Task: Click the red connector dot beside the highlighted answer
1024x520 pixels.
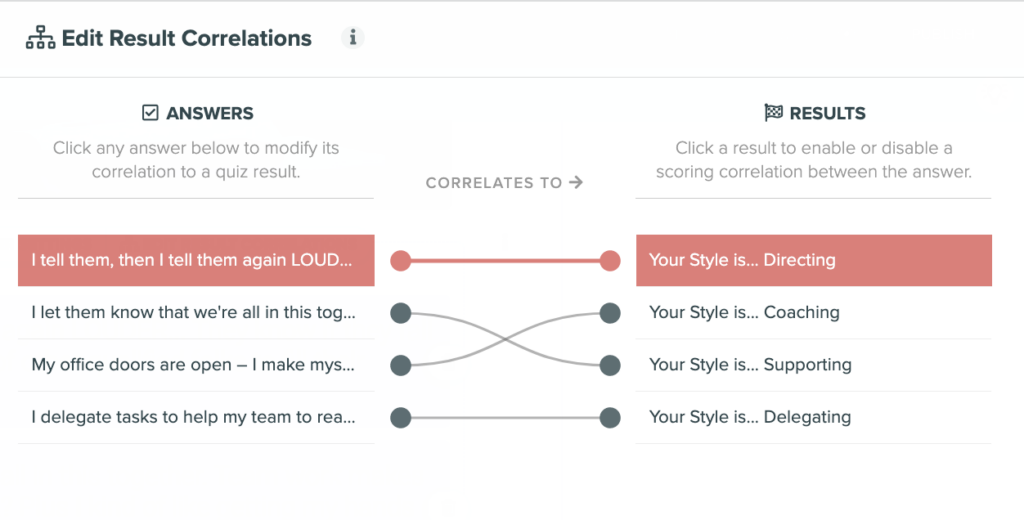Action: tap(400, 261)
